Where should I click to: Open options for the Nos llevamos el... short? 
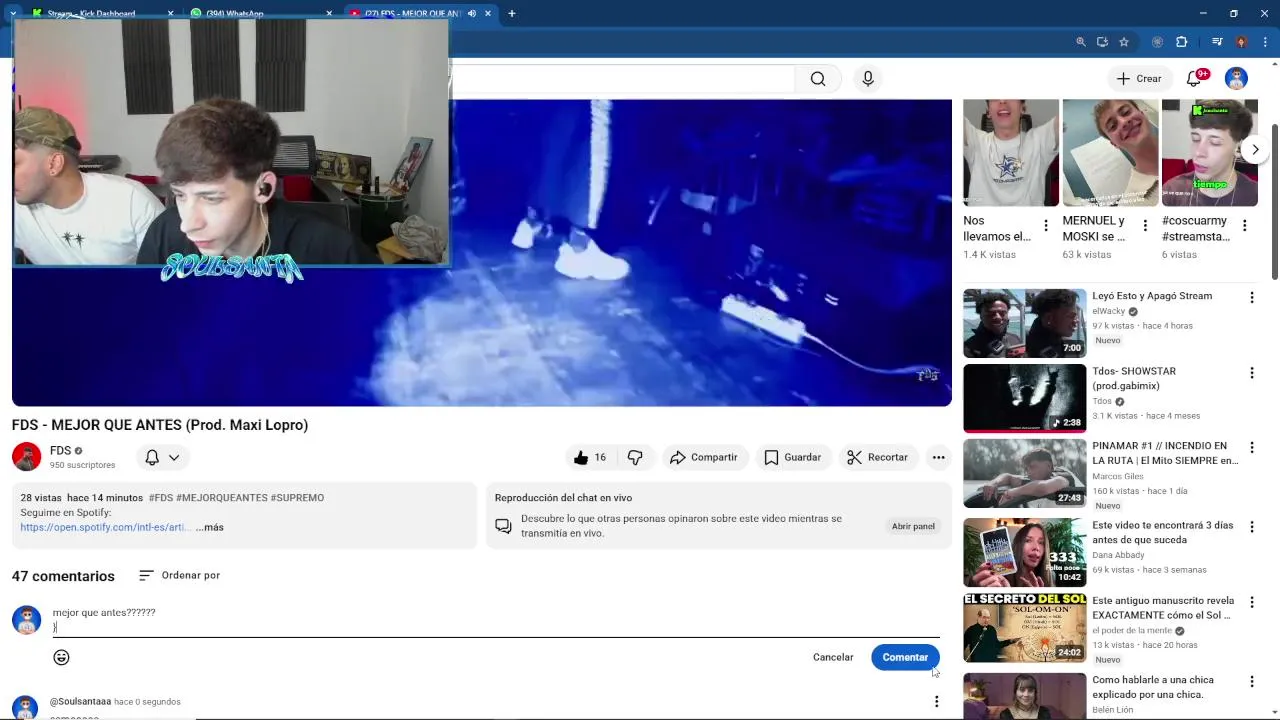[x=1046, y=226]
